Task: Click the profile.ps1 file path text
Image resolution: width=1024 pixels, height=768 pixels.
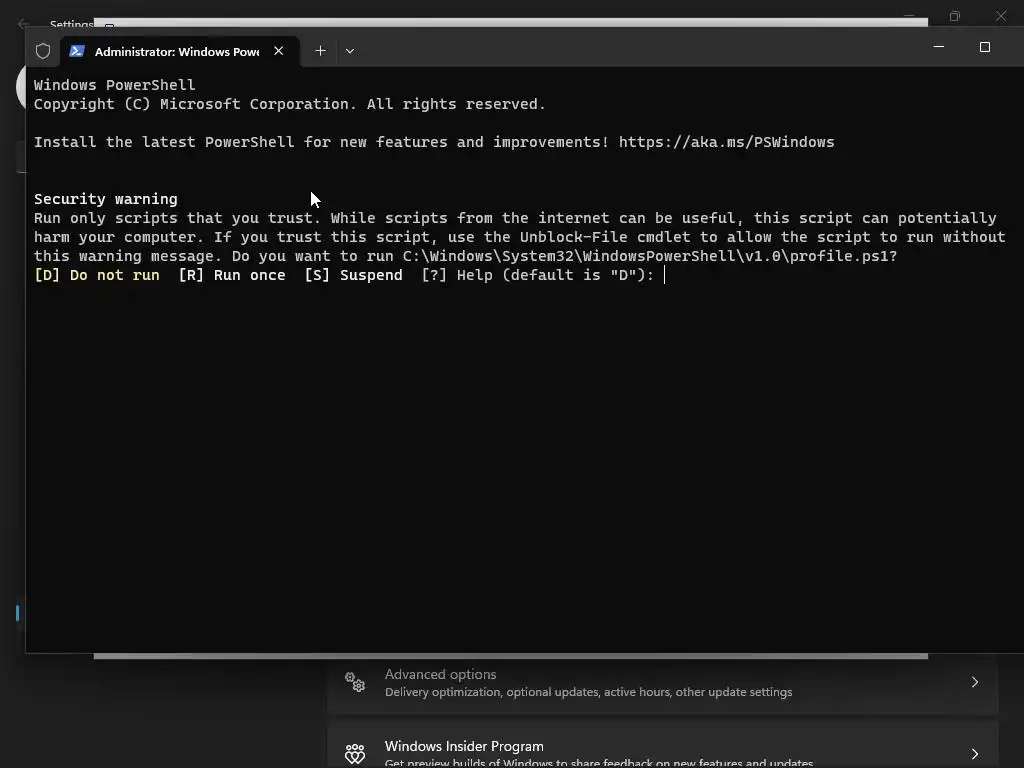Action: pos(645,256)
